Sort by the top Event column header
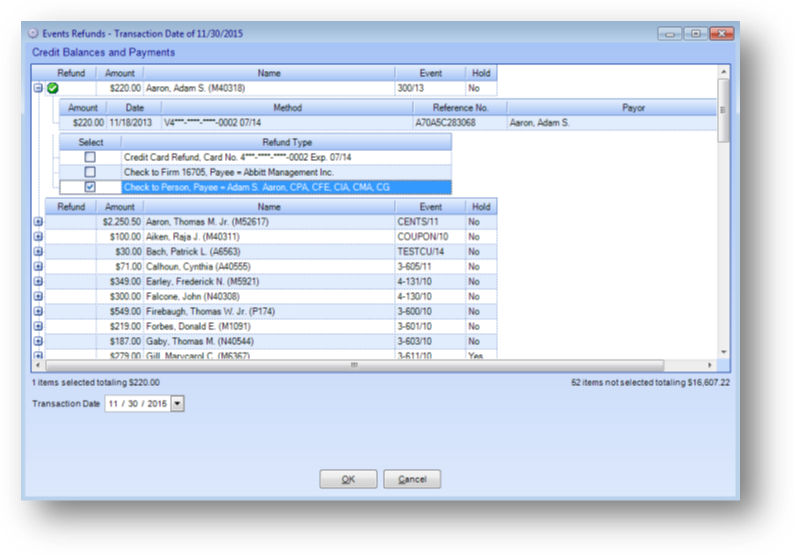The image size is (795, 554). click(x=430, y=73)
